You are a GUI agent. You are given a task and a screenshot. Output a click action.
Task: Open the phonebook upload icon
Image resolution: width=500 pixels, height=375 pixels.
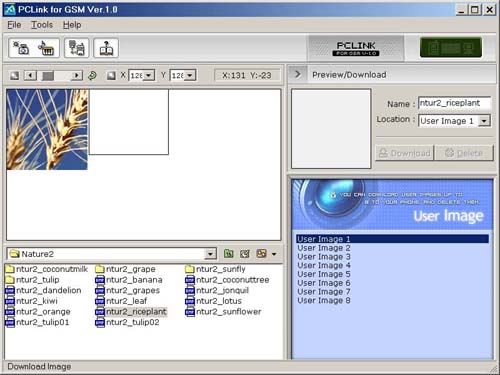[x=106, y=48]
